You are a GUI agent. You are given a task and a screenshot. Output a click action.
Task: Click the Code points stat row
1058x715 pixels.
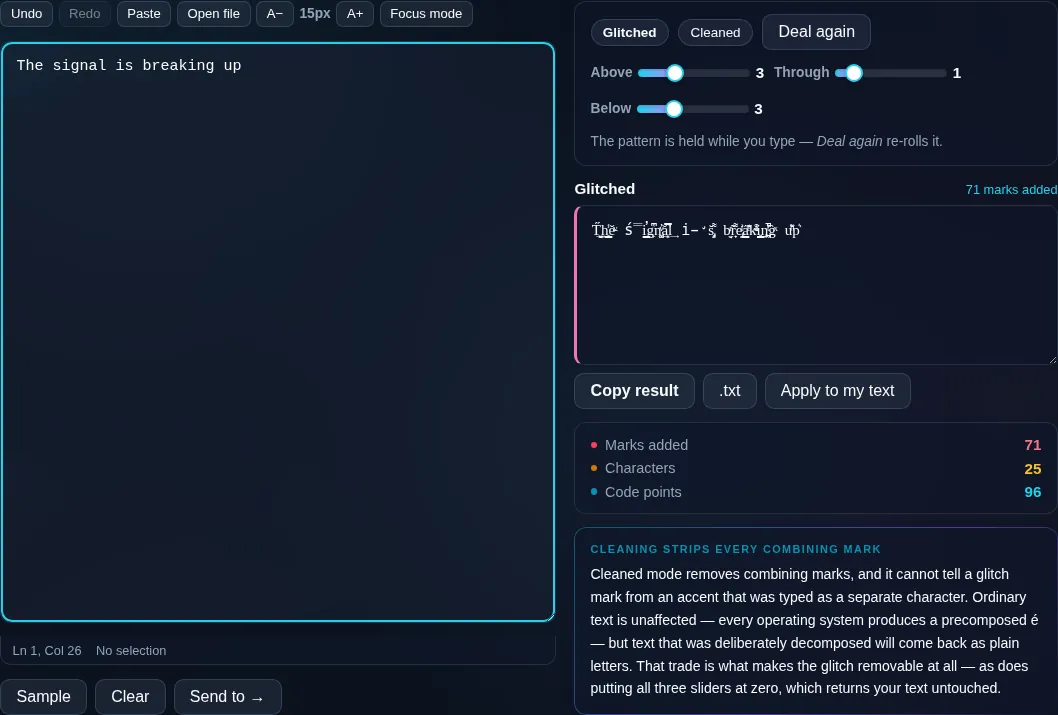tap(816, 492)
